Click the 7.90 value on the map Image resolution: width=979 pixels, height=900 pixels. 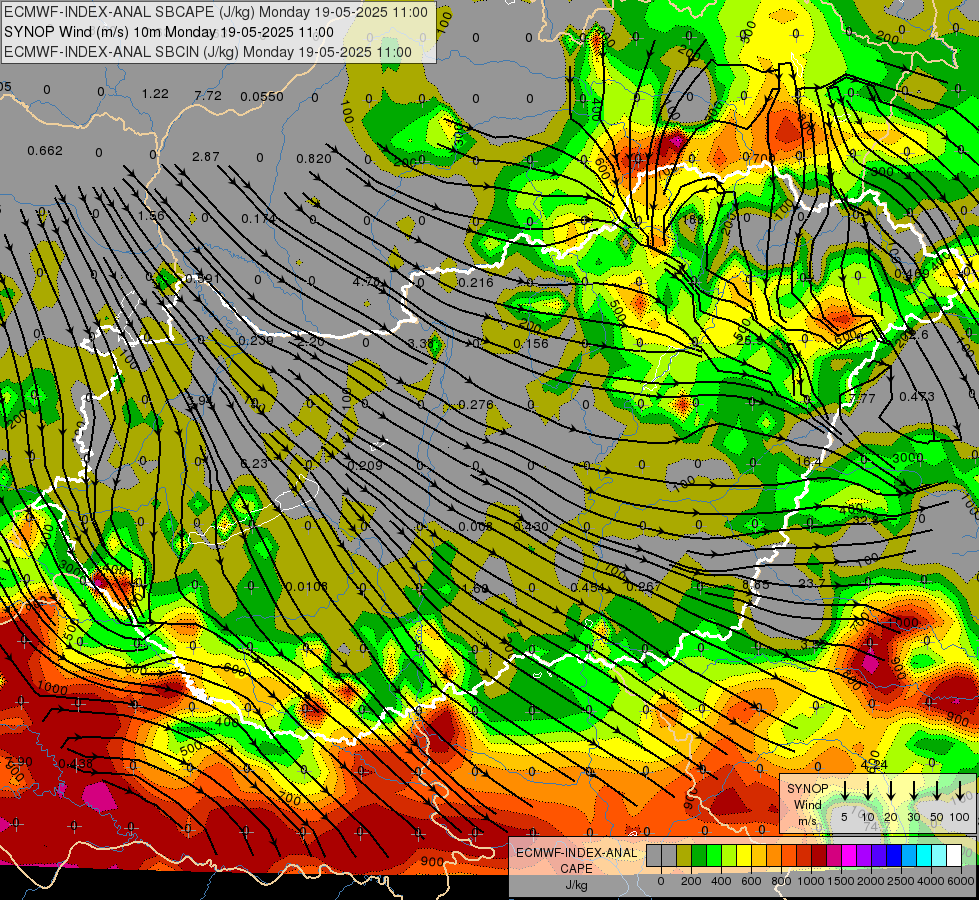point(18,761)
